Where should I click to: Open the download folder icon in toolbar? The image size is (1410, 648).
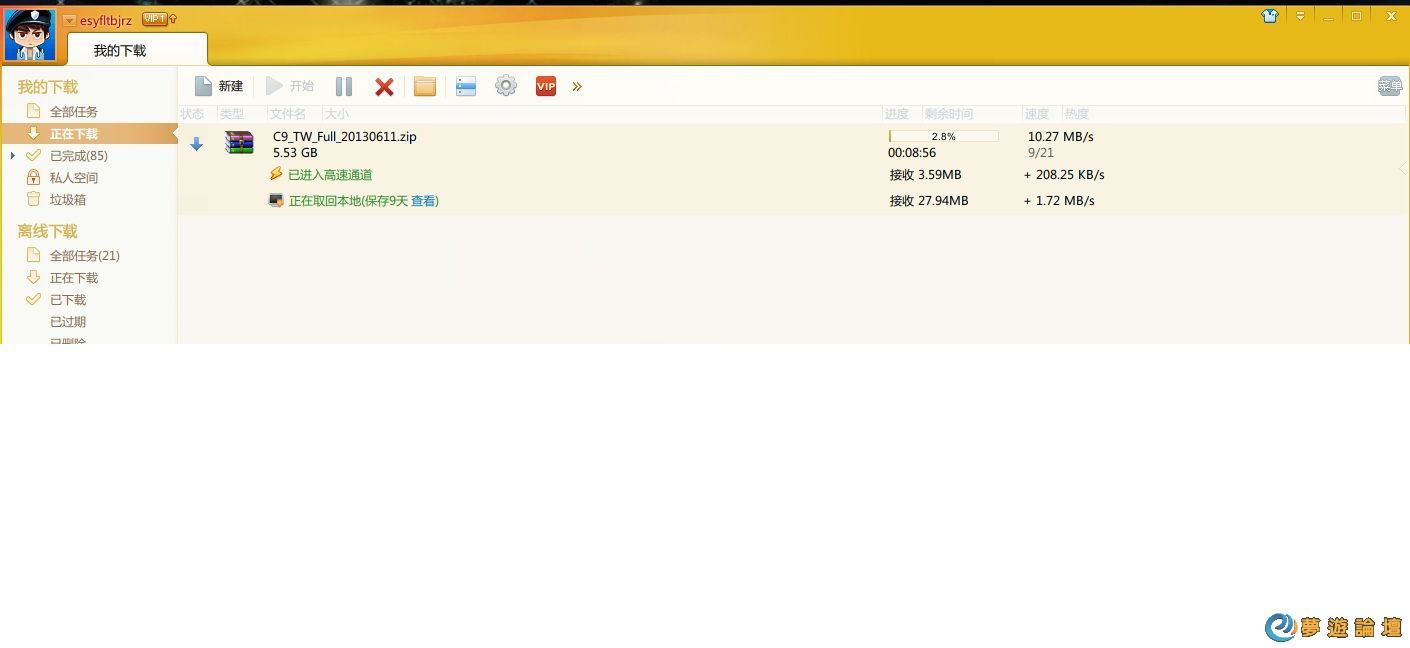click(425, 87)
